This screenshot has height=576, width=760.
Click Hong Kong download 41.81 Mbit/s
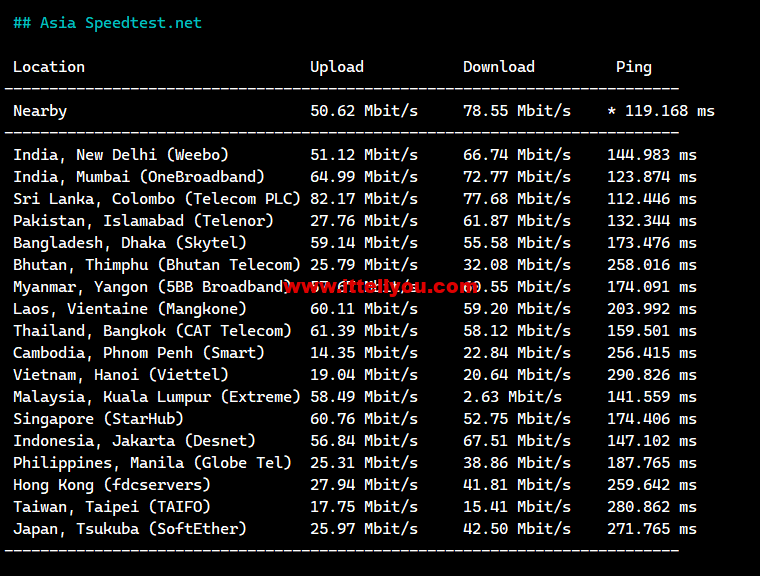click(x=517, y=485)
